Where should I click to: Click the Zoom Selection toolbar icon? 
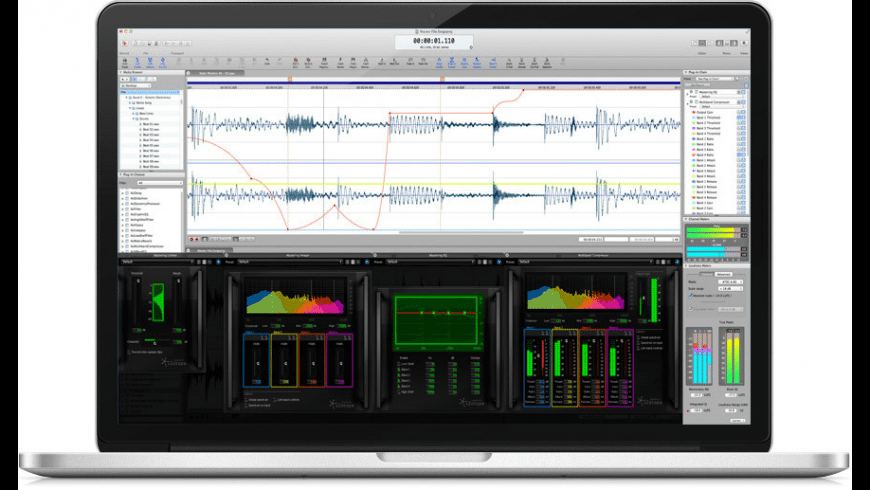pyautogui.click(x=547, y=62)
